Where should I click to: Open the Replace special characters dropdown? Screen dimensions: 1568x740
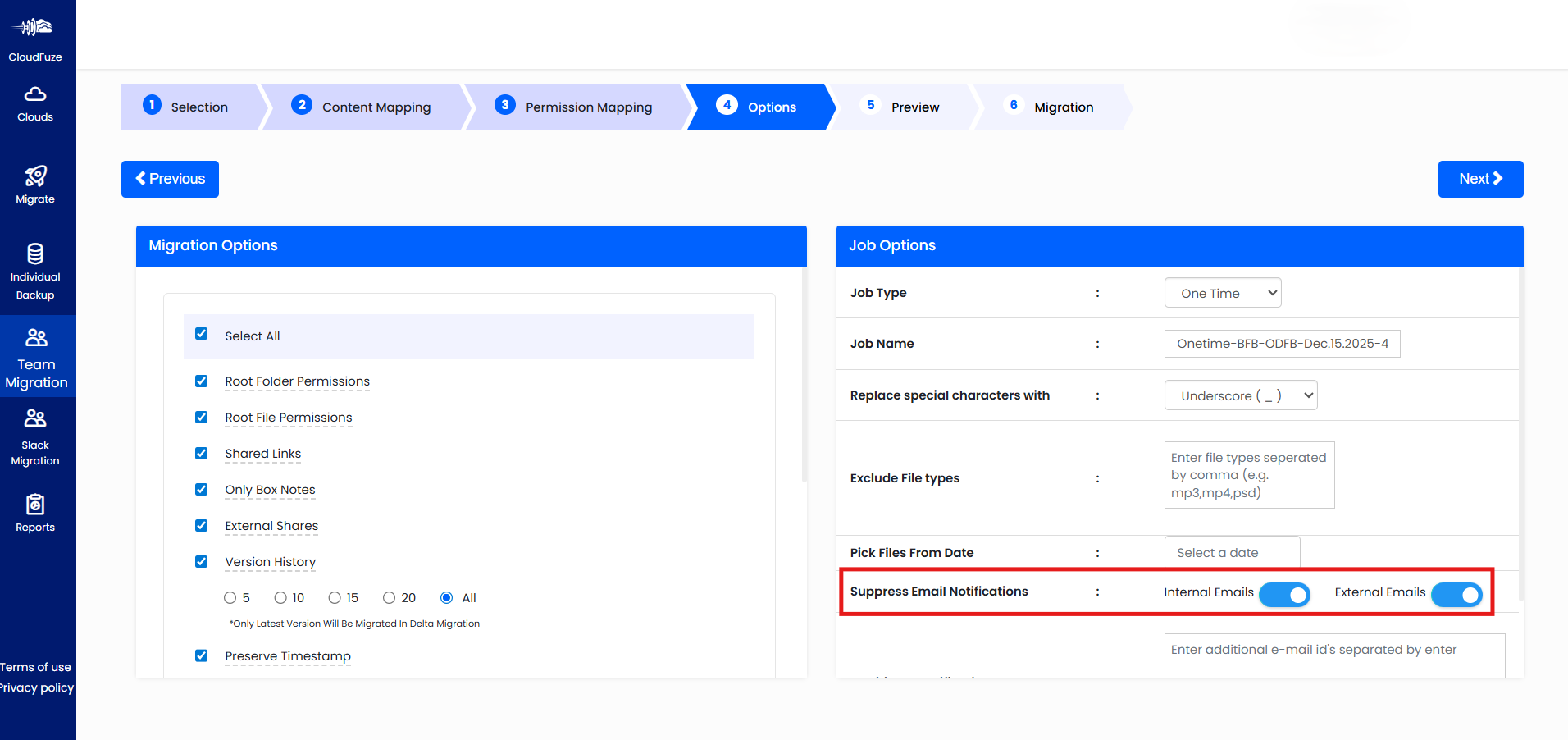1240,395
